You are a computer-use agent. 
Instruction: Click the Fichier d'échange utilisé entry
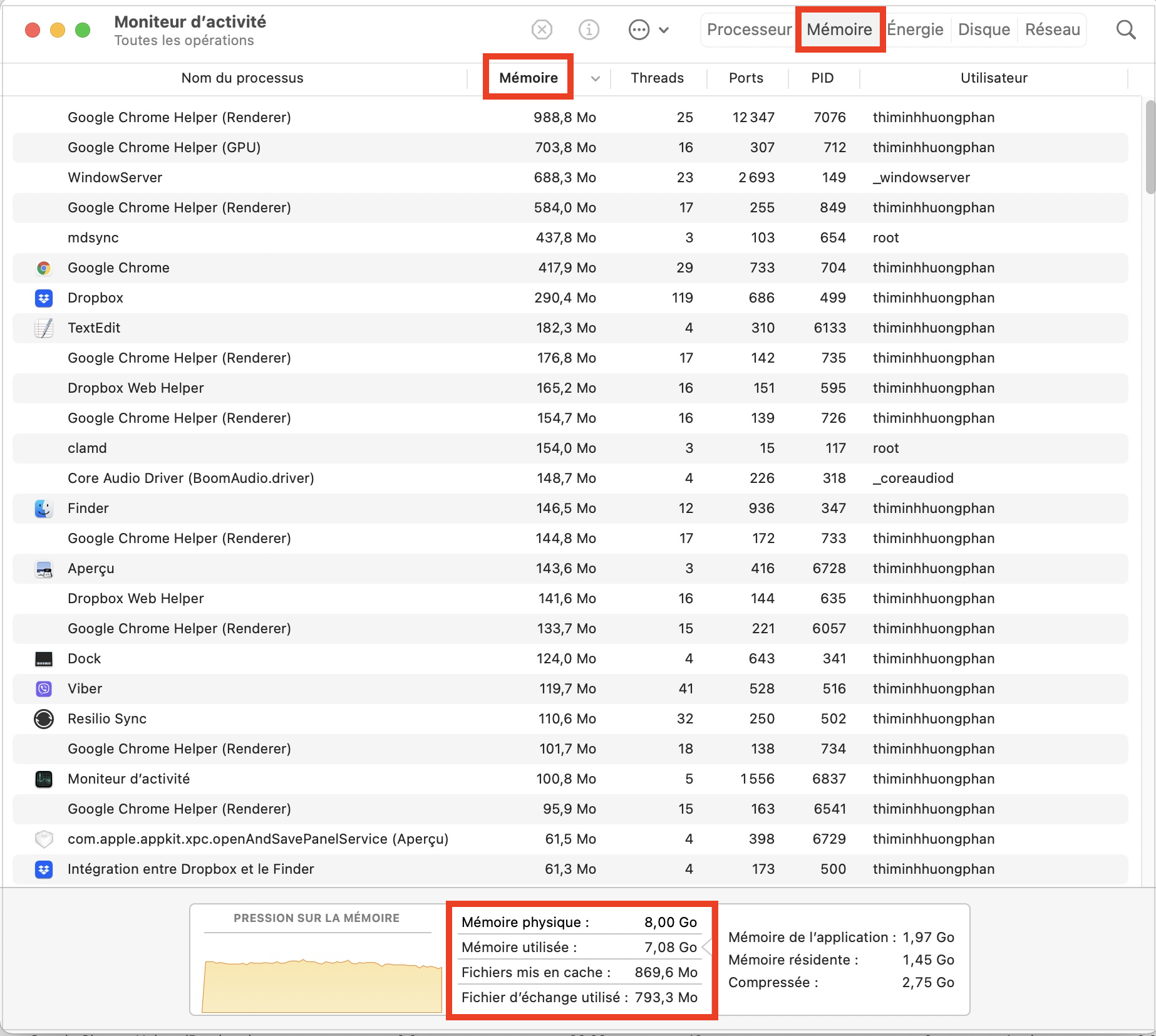(579, 998)
